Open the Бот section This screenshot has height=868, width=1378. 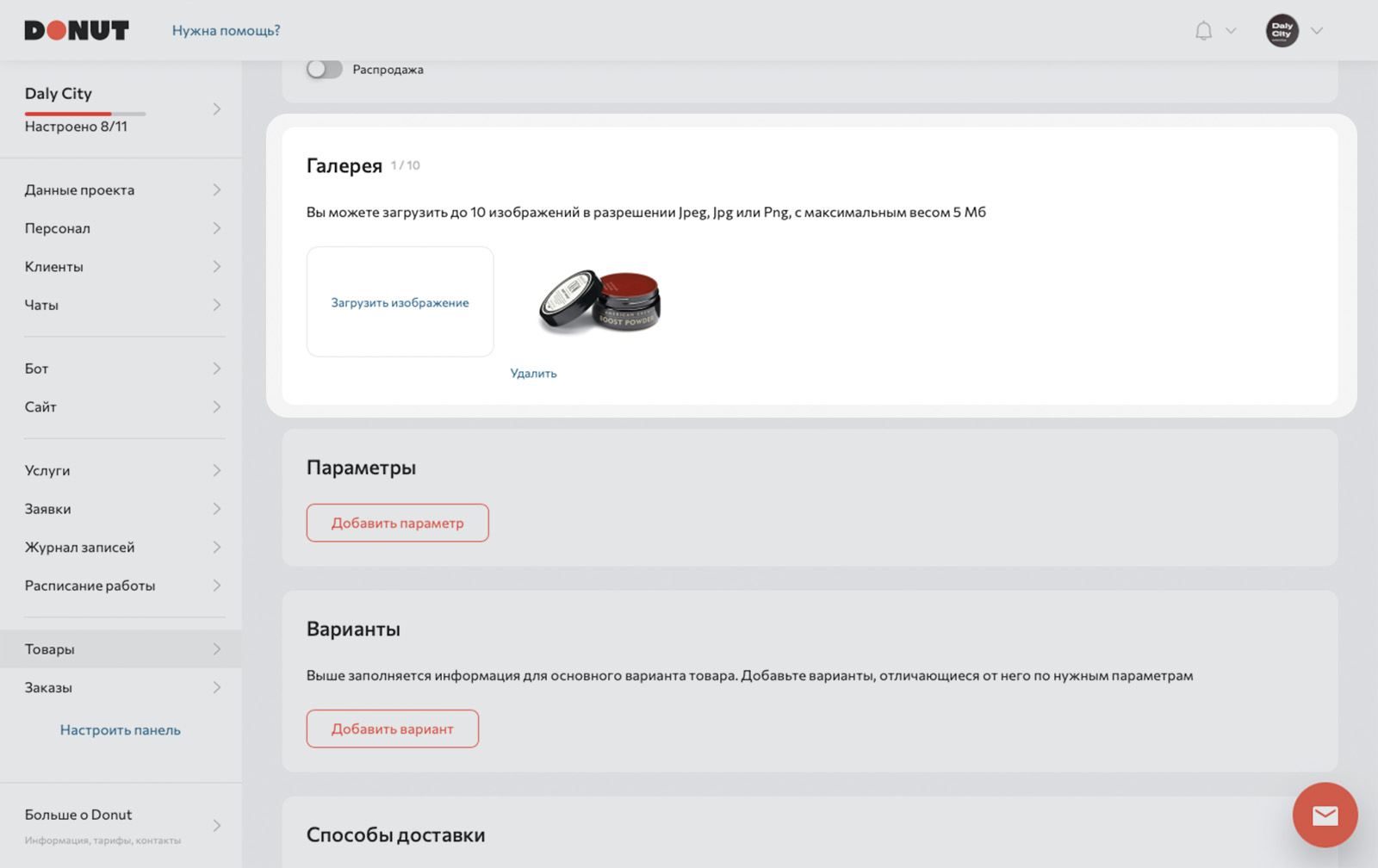121,369
